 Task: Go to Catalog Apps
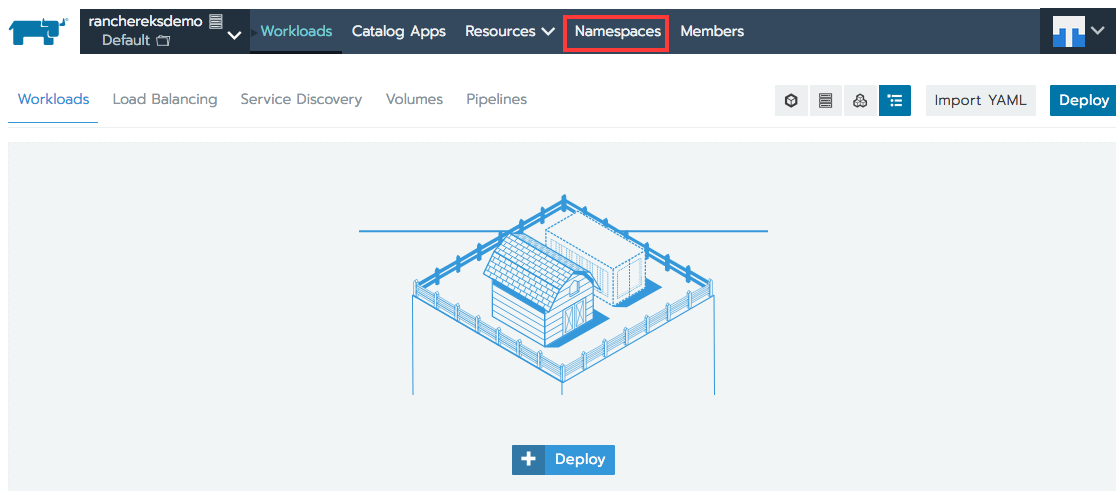[399, 31]
